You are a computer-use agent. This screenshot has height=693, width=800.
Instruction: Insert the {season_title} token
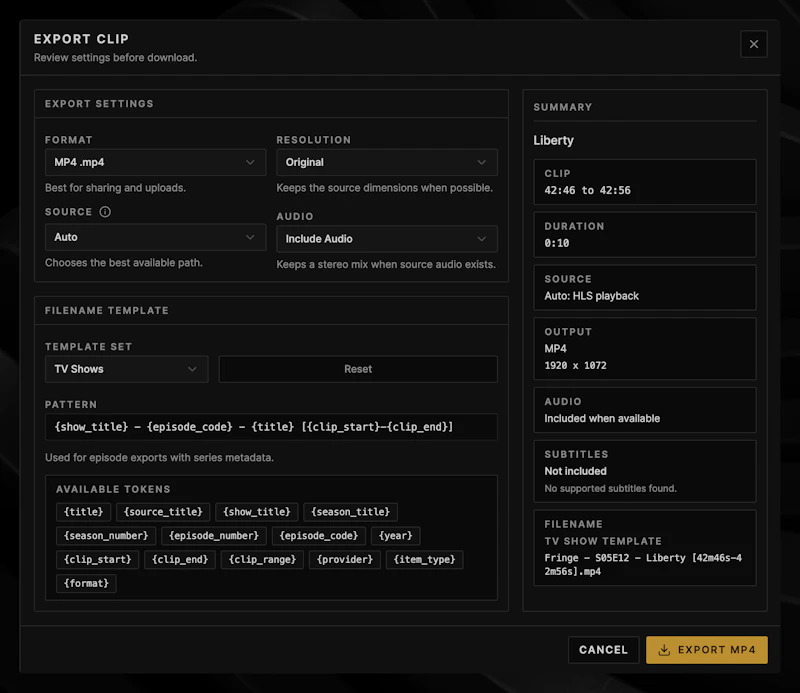click(351, 512)
